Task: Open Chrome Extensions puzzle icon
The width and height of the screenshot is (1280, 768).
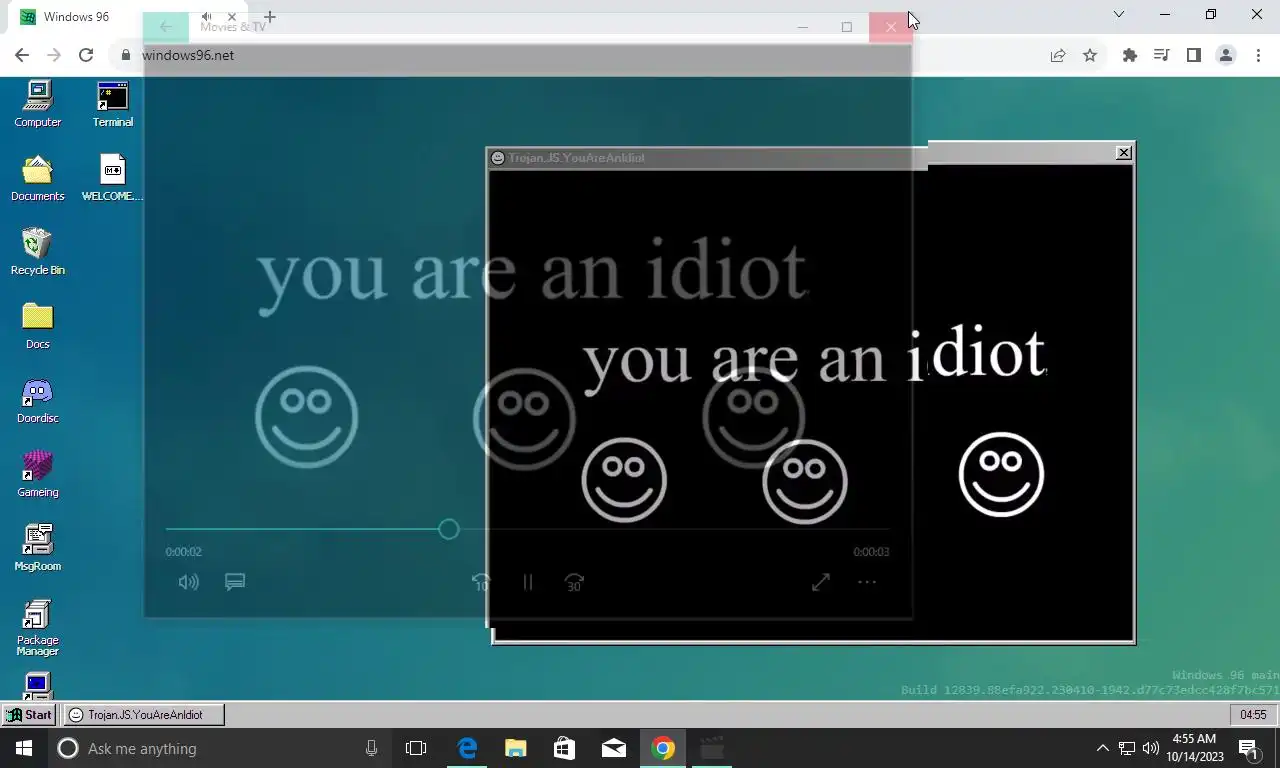Action: point(1130,55)
